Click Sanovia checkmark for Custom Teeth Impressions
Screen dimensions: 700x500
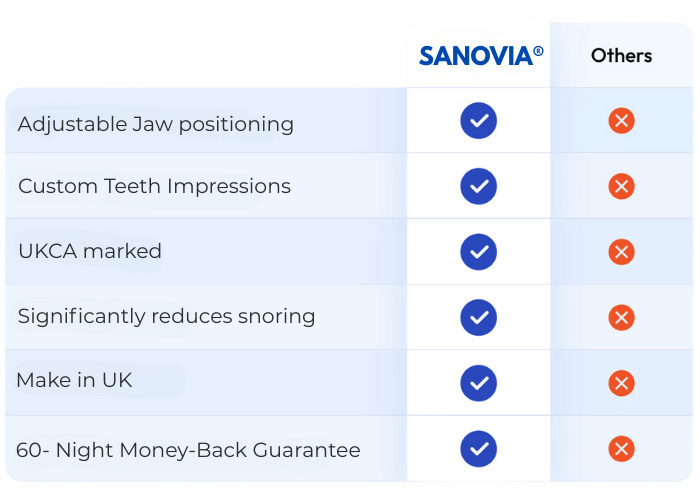(x=479, y=186)
